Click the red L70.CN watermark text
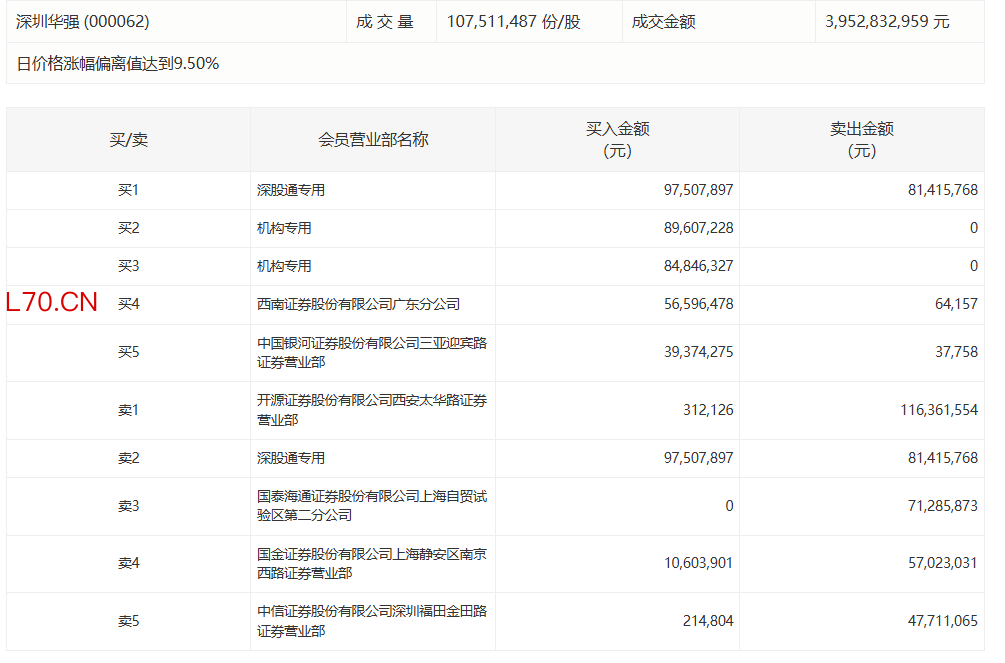The image size is (1005, 663). pos(52,303)
